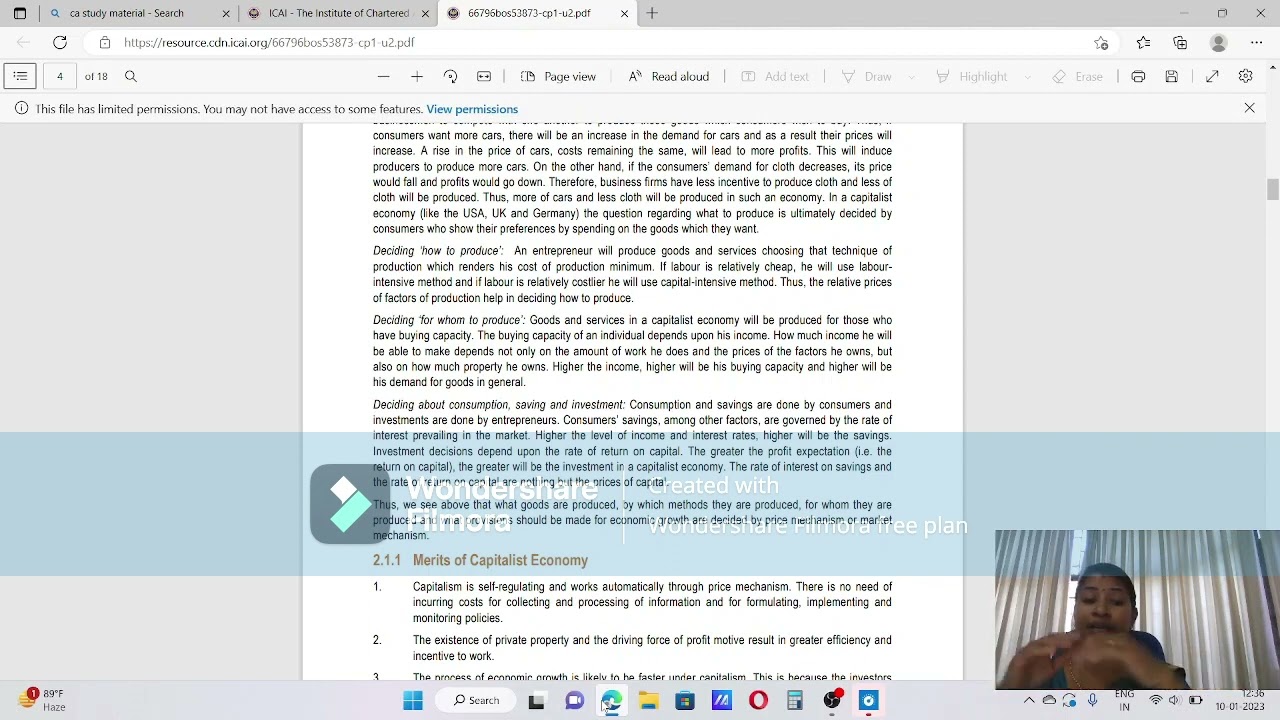Close the ICAI tab

point(425,13)
